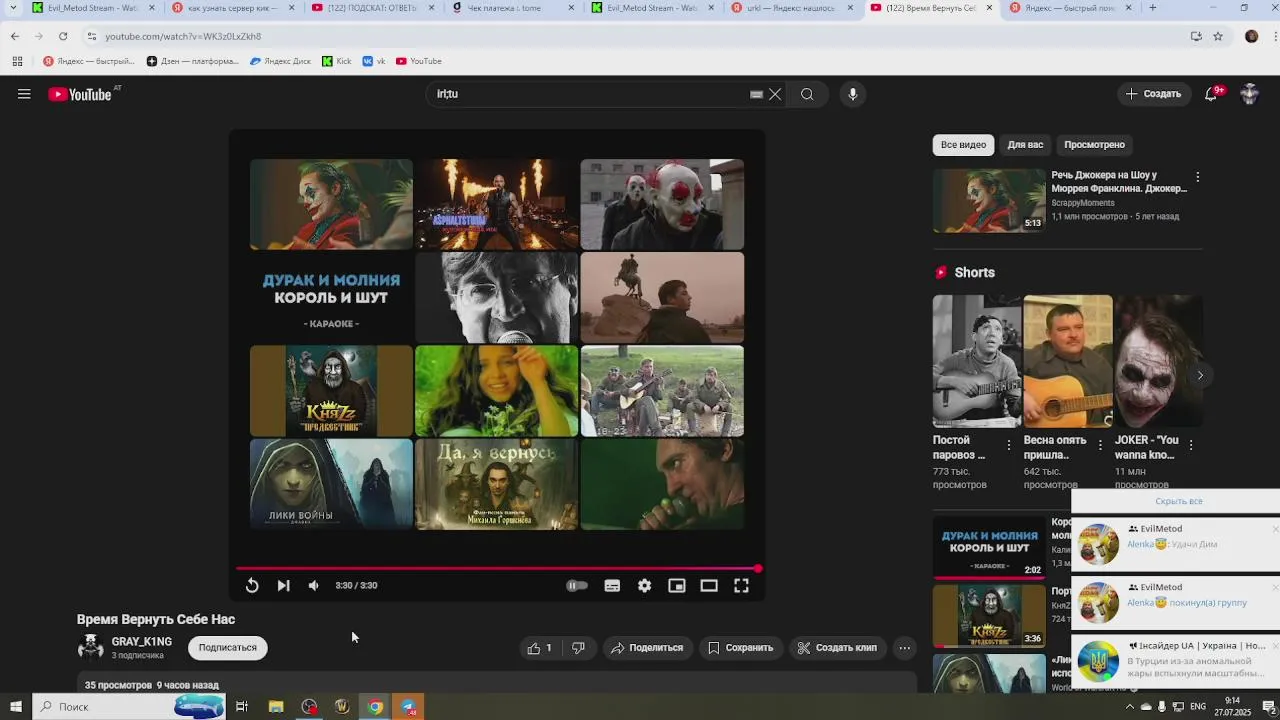Click the video progress bar
This screenshot has height=720, width=1280.
[x=497, y=568]
